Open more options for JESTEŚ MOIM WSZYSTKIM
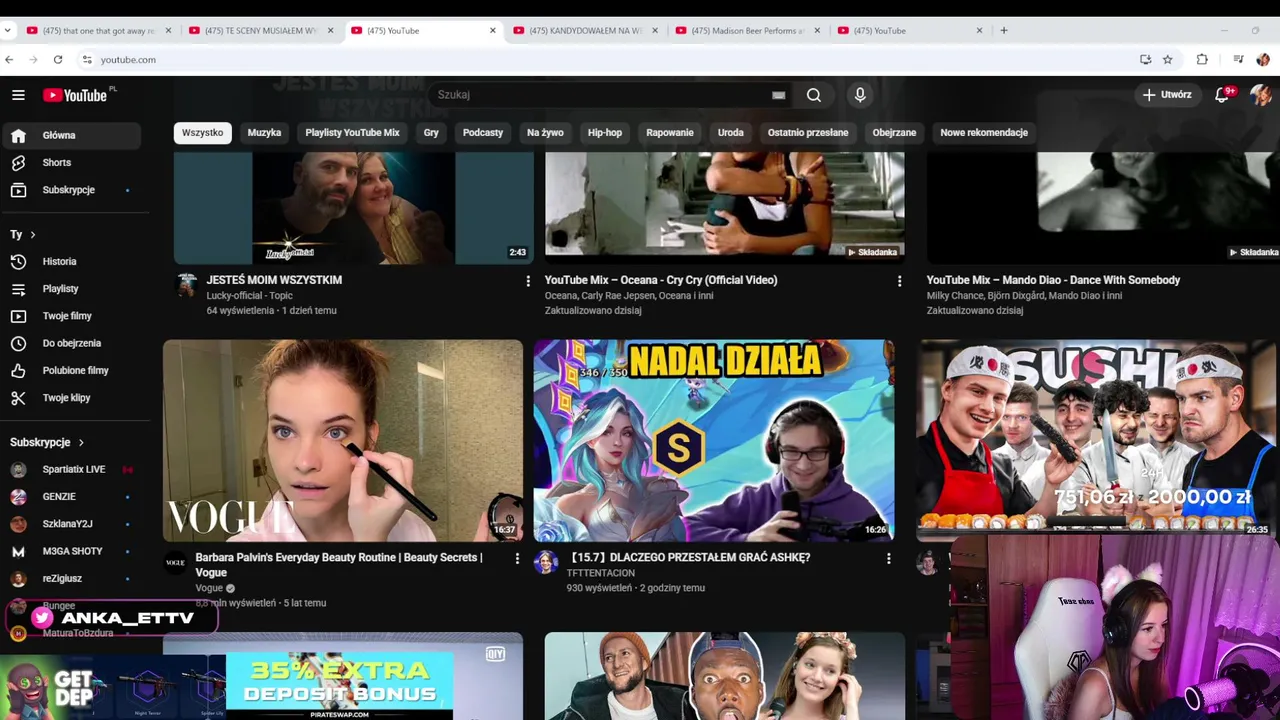 [x=528, y=281]
